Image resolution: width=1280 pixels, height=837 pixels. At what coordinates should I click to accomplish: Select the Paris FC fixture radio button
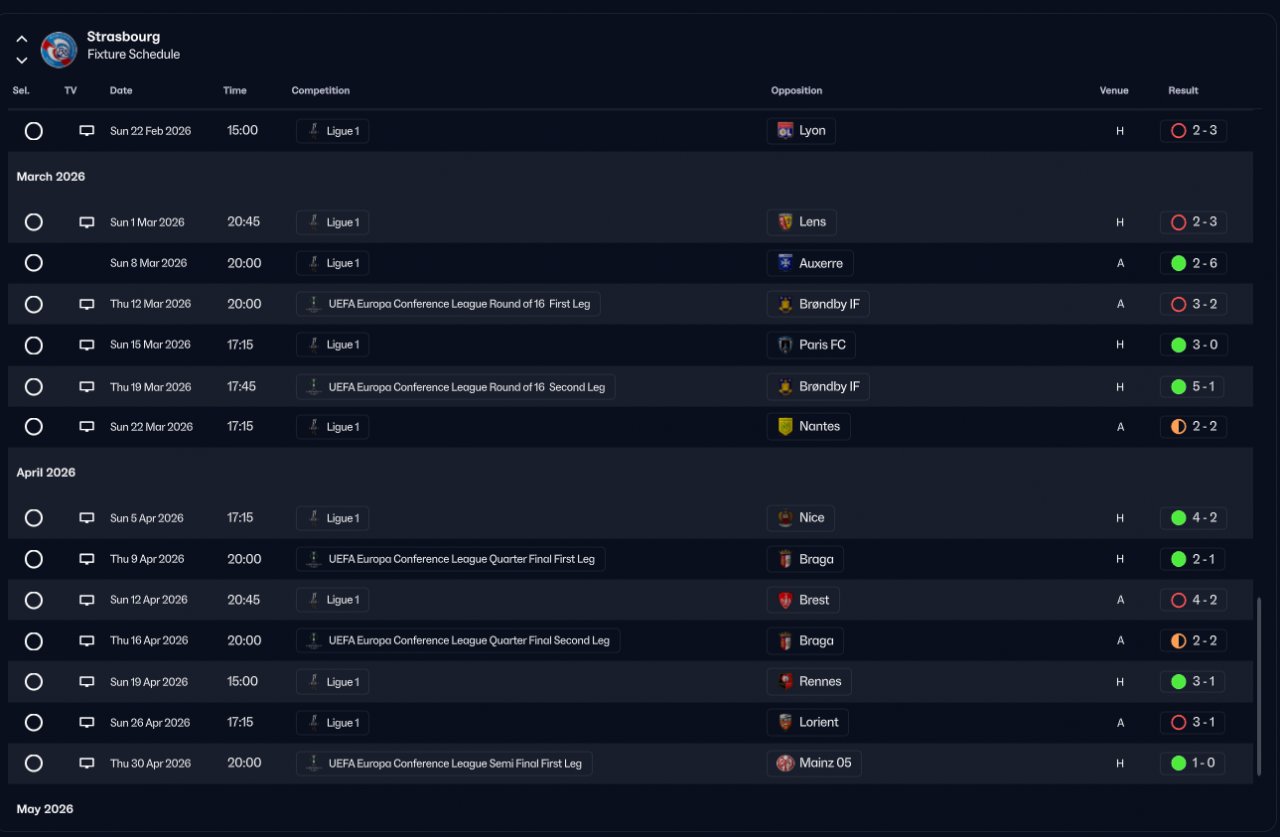pos(34,345)
